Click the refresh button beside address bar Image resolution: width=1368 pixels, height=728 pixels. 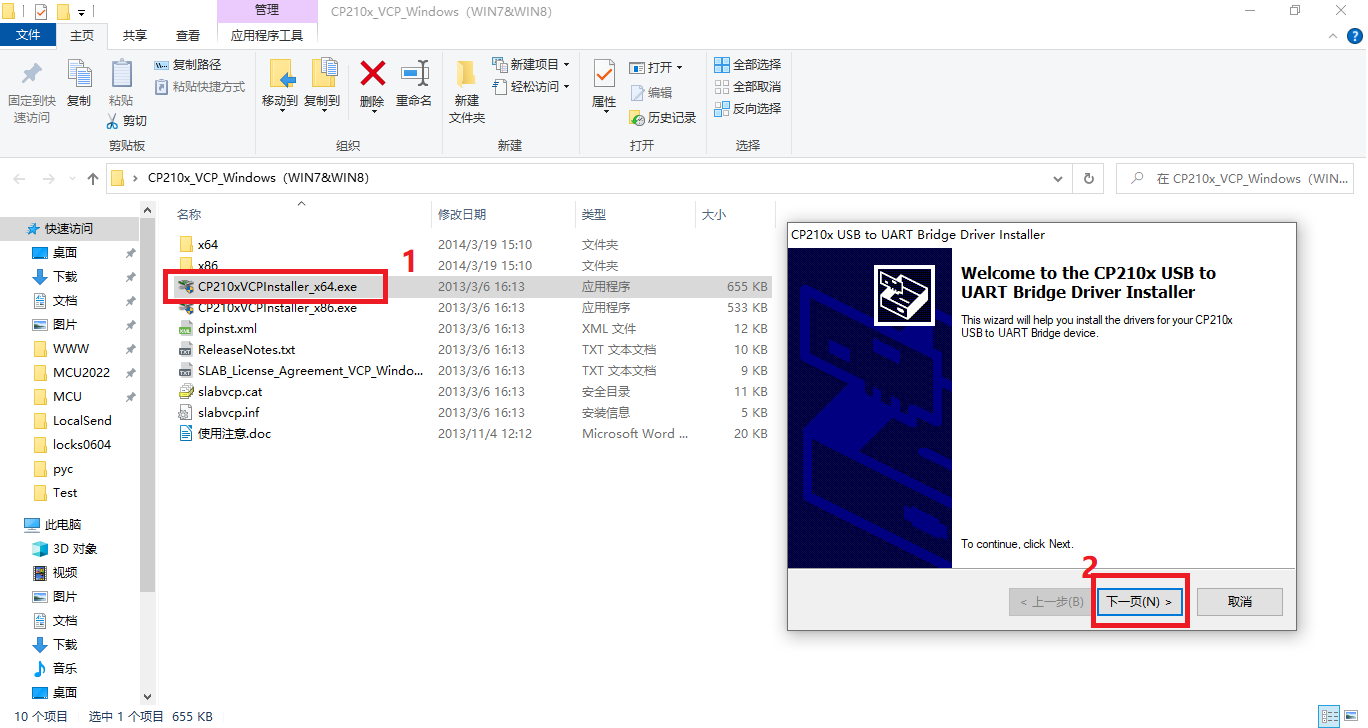(x=1089, y=179)
